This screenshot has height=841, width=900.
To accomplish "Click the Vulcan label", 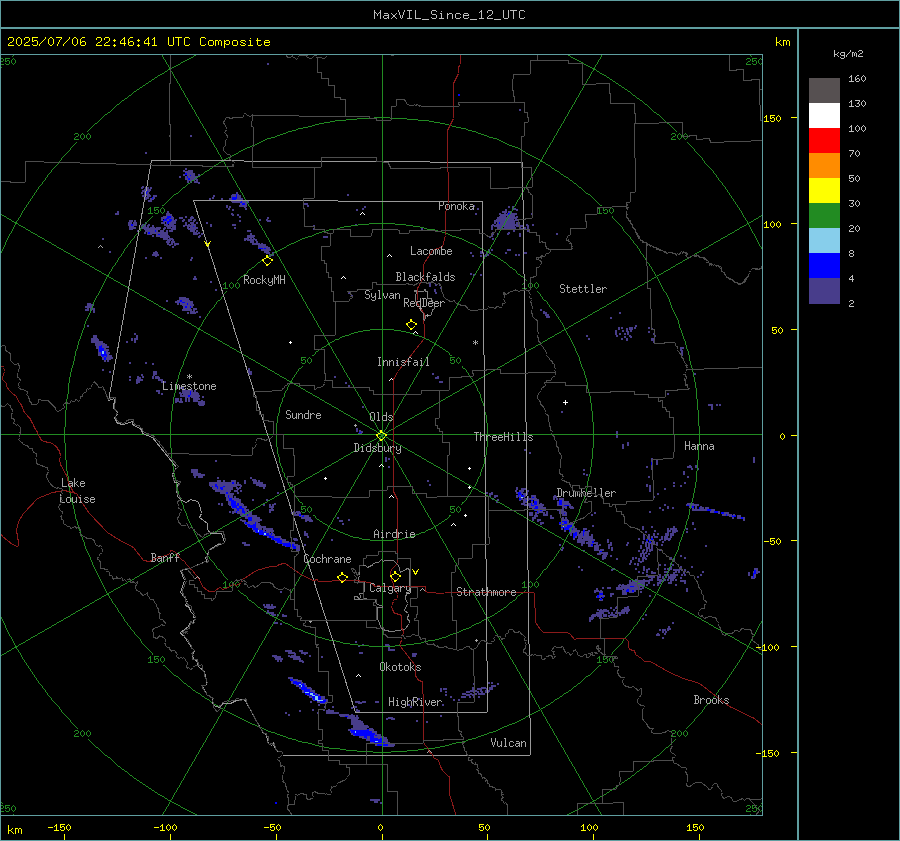I will pyautogui.click(x=508, y=743).
